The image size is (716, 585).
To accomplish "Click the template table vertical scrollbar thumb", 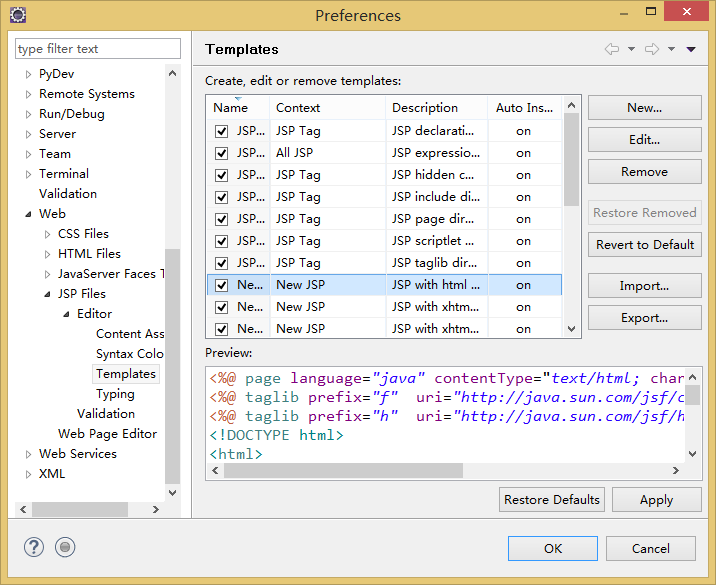I will click(571, 160).
